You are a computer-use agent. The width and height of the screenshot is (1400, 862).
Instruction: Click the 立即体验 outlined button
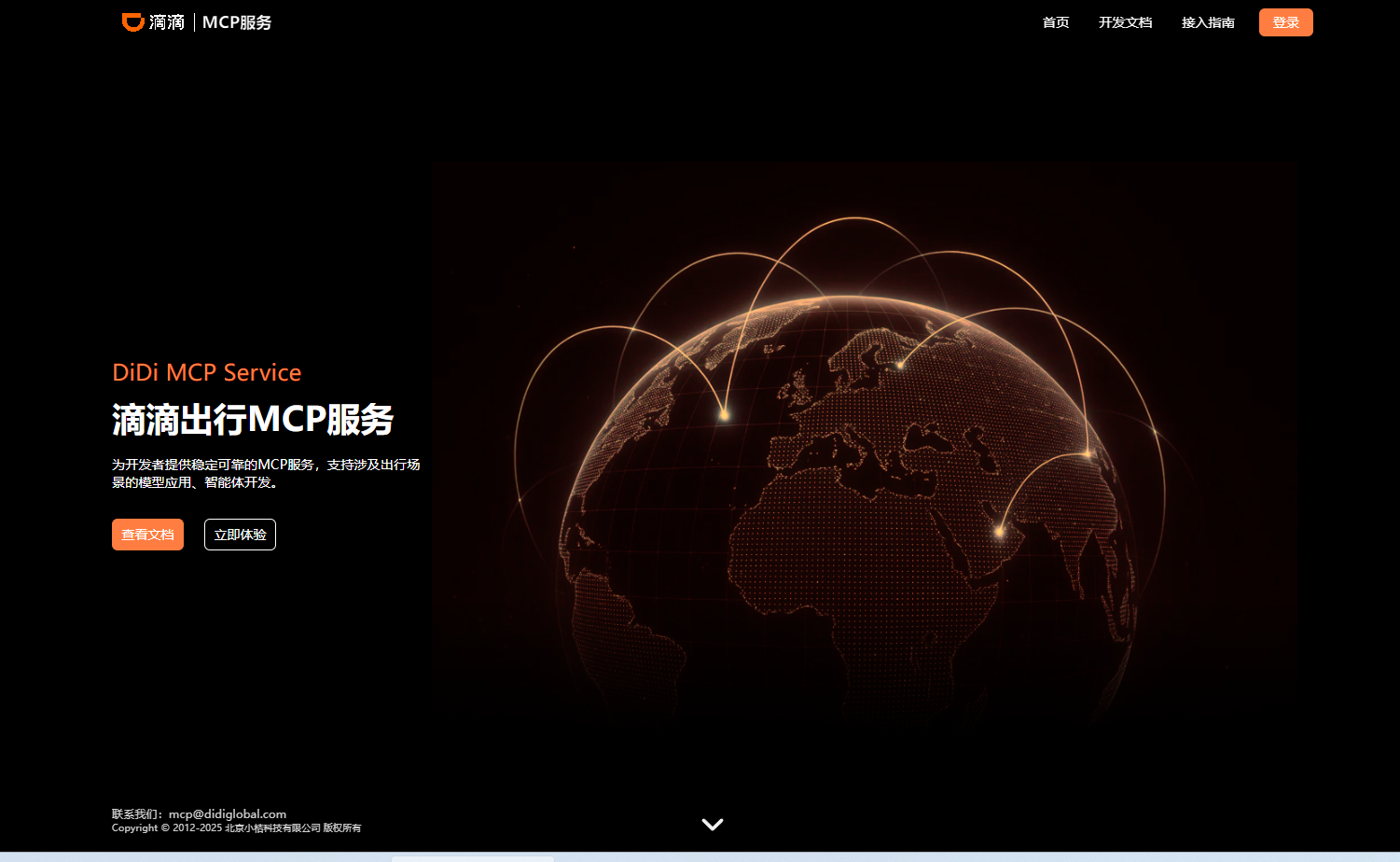[x=240, y=535]
